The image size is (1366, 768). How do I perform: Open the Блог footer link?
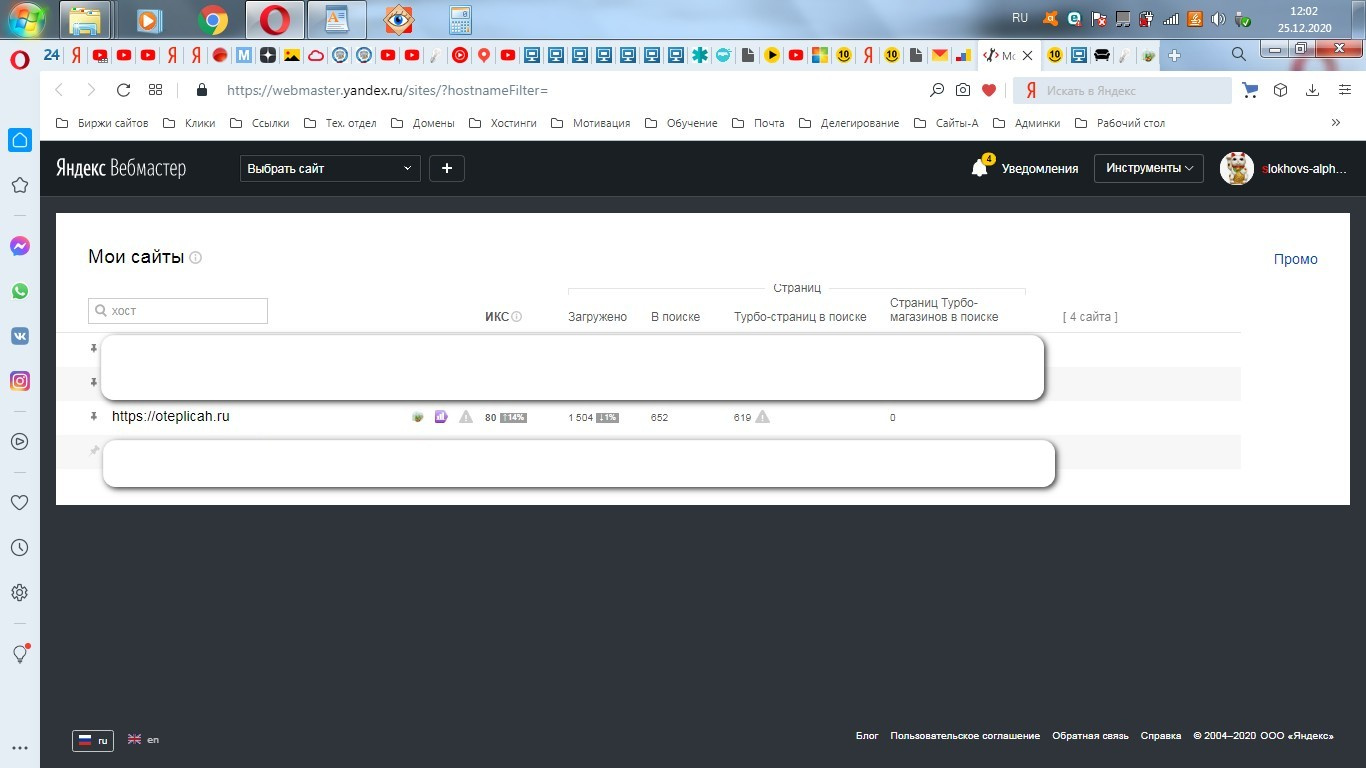pos(867,736)
